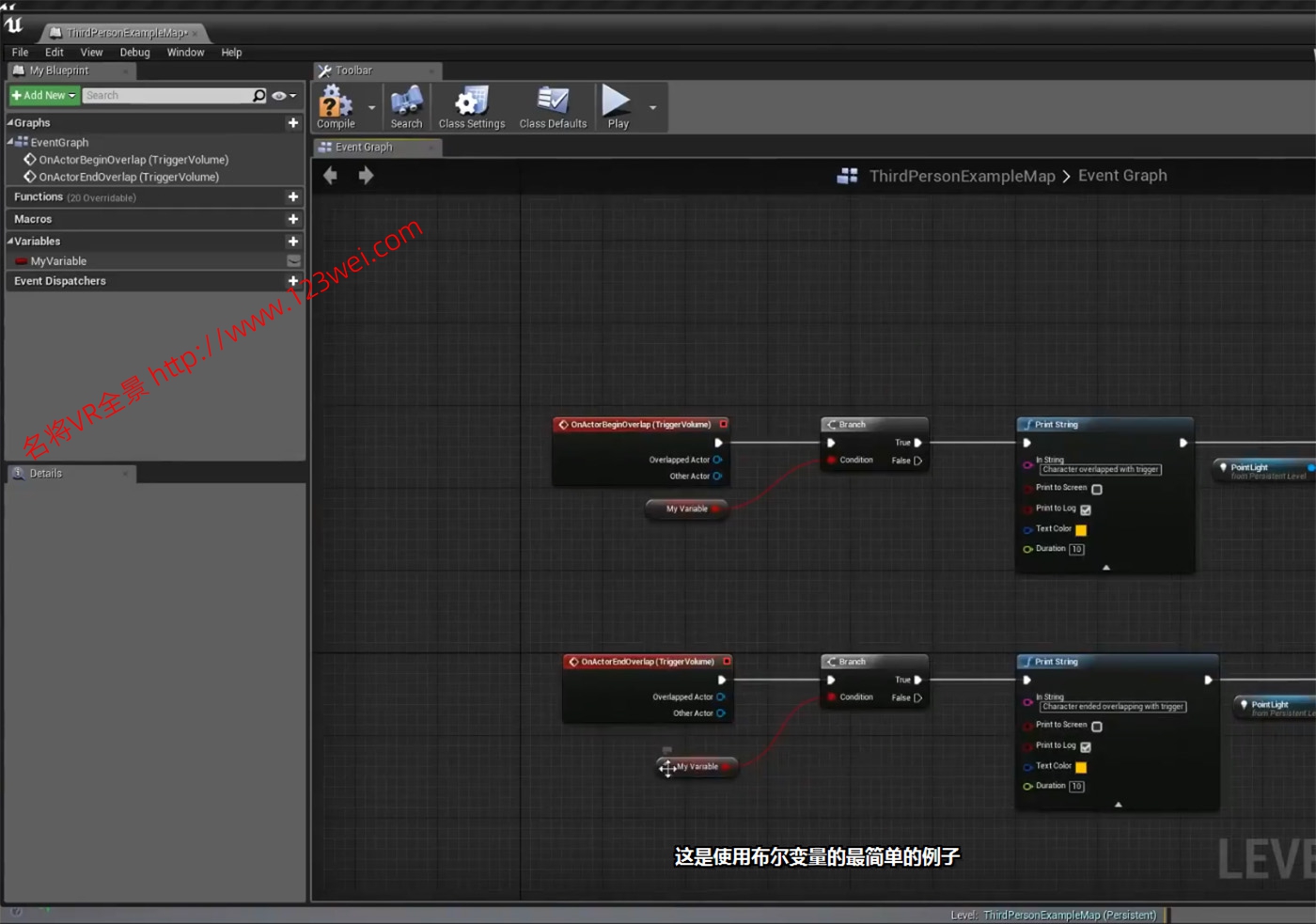Click the Compile toolbar icon
Image resolution: width=1316 pixels, height=924 pixels.
(x=336, y=105)
